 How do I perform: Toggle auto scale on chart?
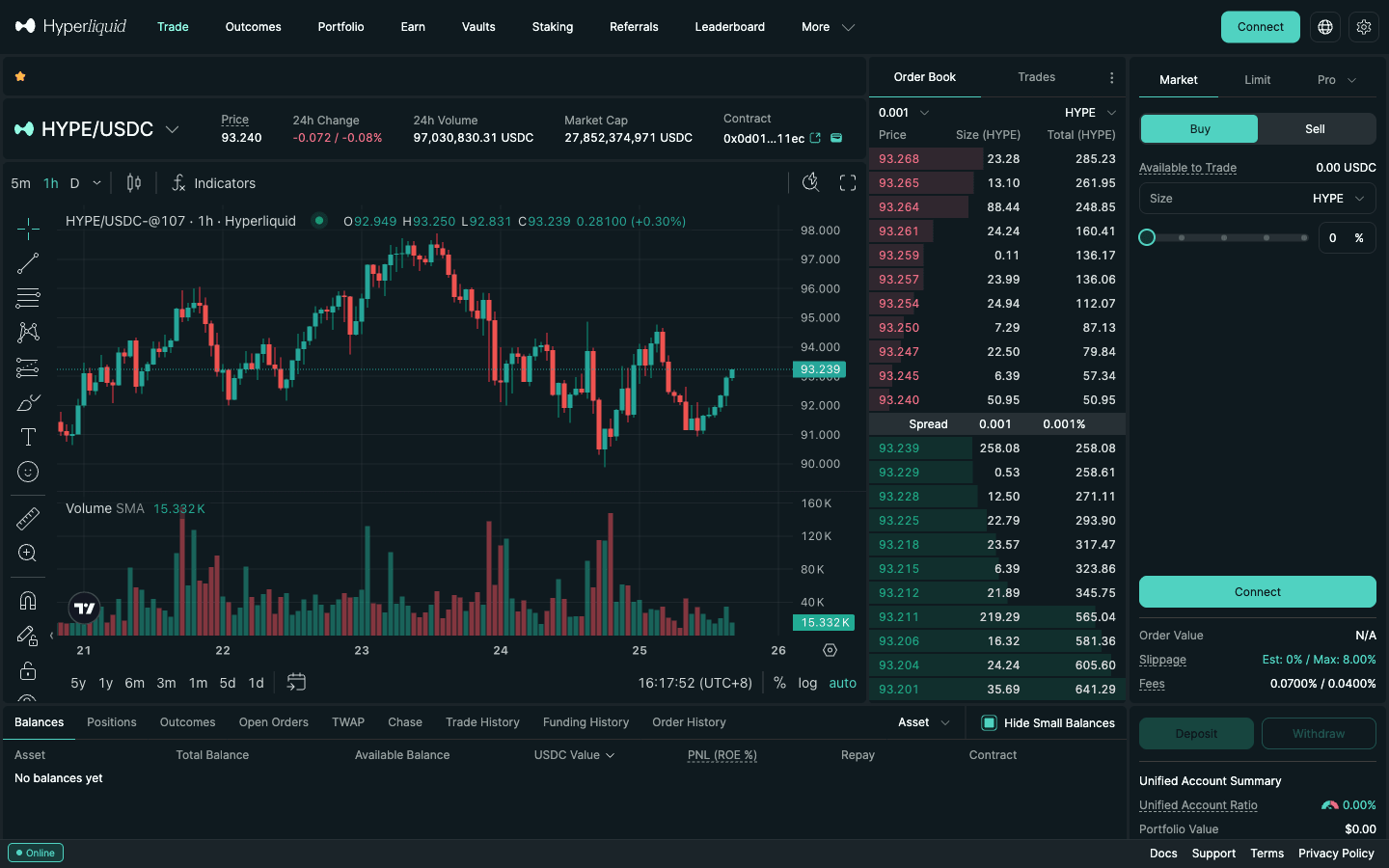[x=843, y=683]
